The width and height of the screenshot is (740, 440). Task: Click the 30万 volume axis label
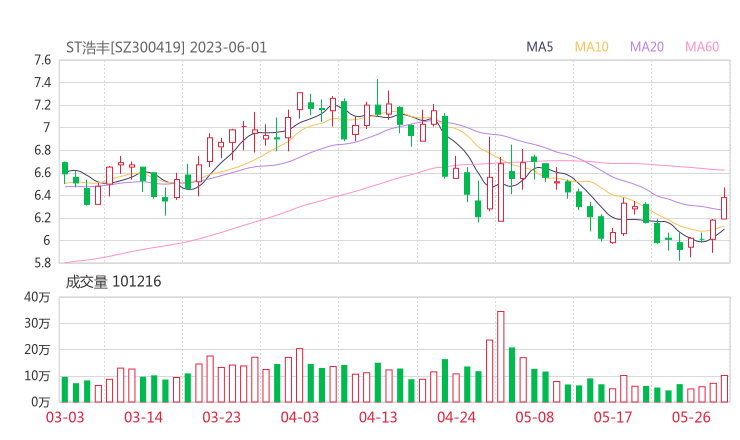pos(37,323)
